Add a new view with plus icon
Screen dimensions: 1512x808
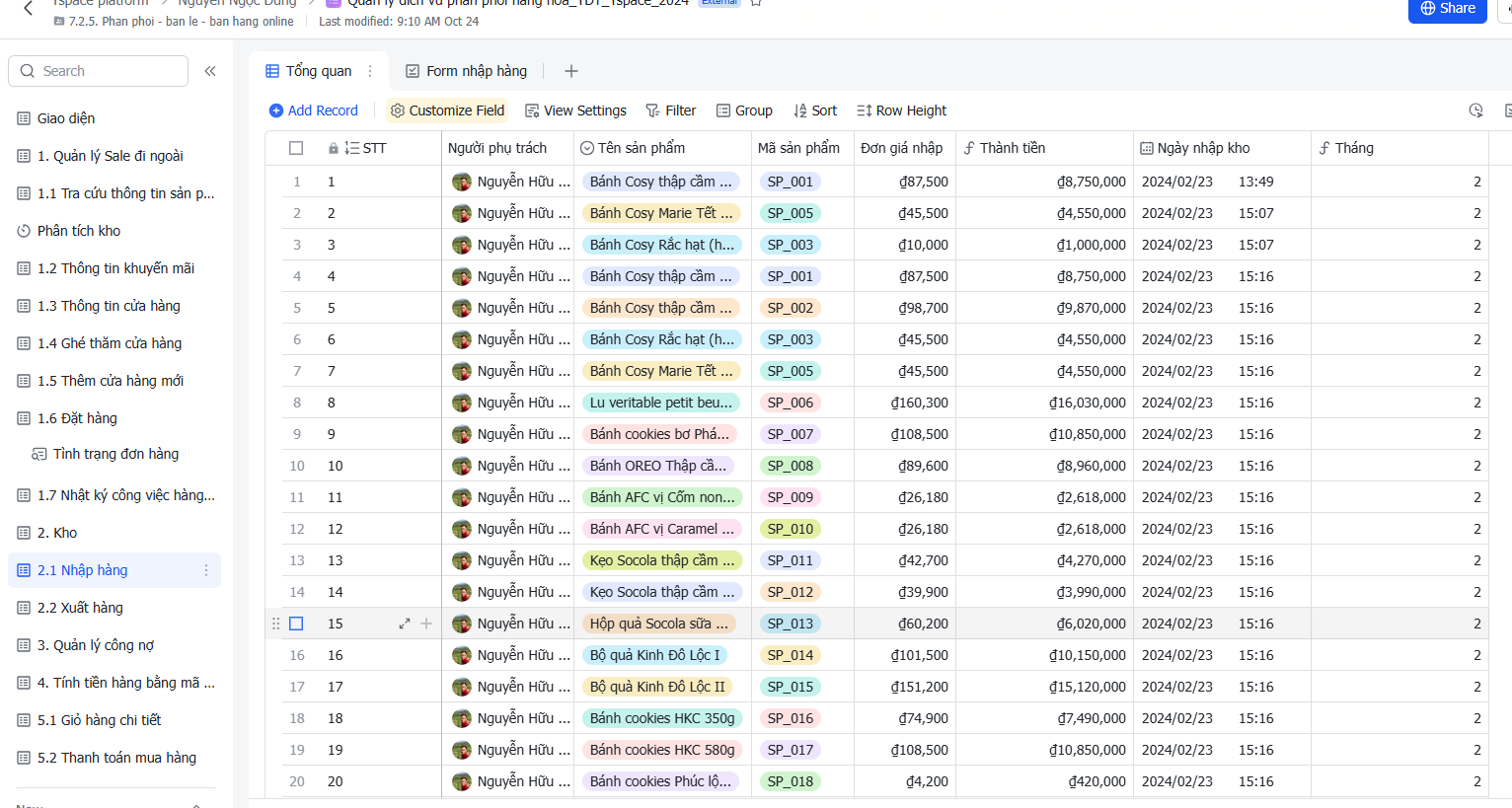click(570, 71)
